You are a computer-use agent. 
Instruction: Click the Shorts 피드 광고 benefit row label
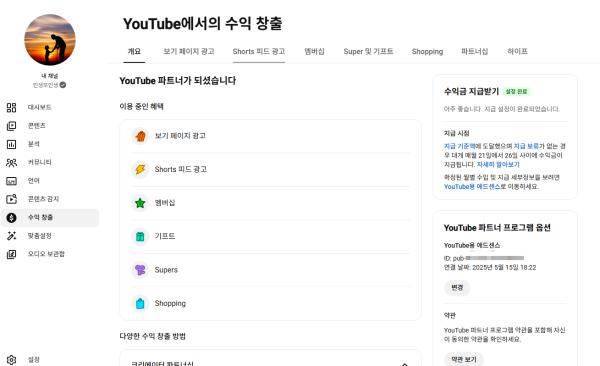click(x=181, y=169)
